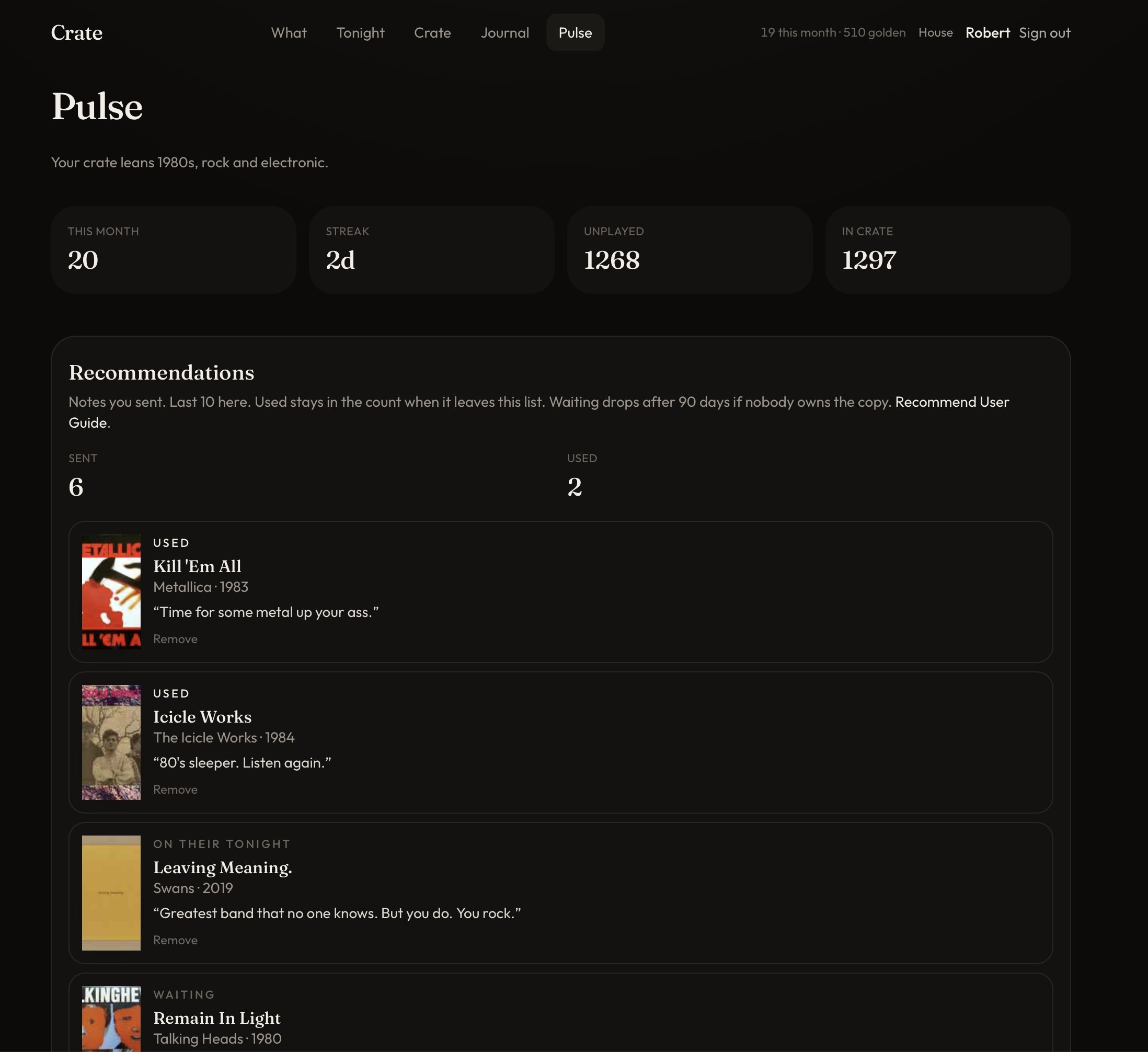The height and width of the screenshot is (1052, 1148).
Task: Open the Icicle Works title
Action: click(x=202, y=716)
